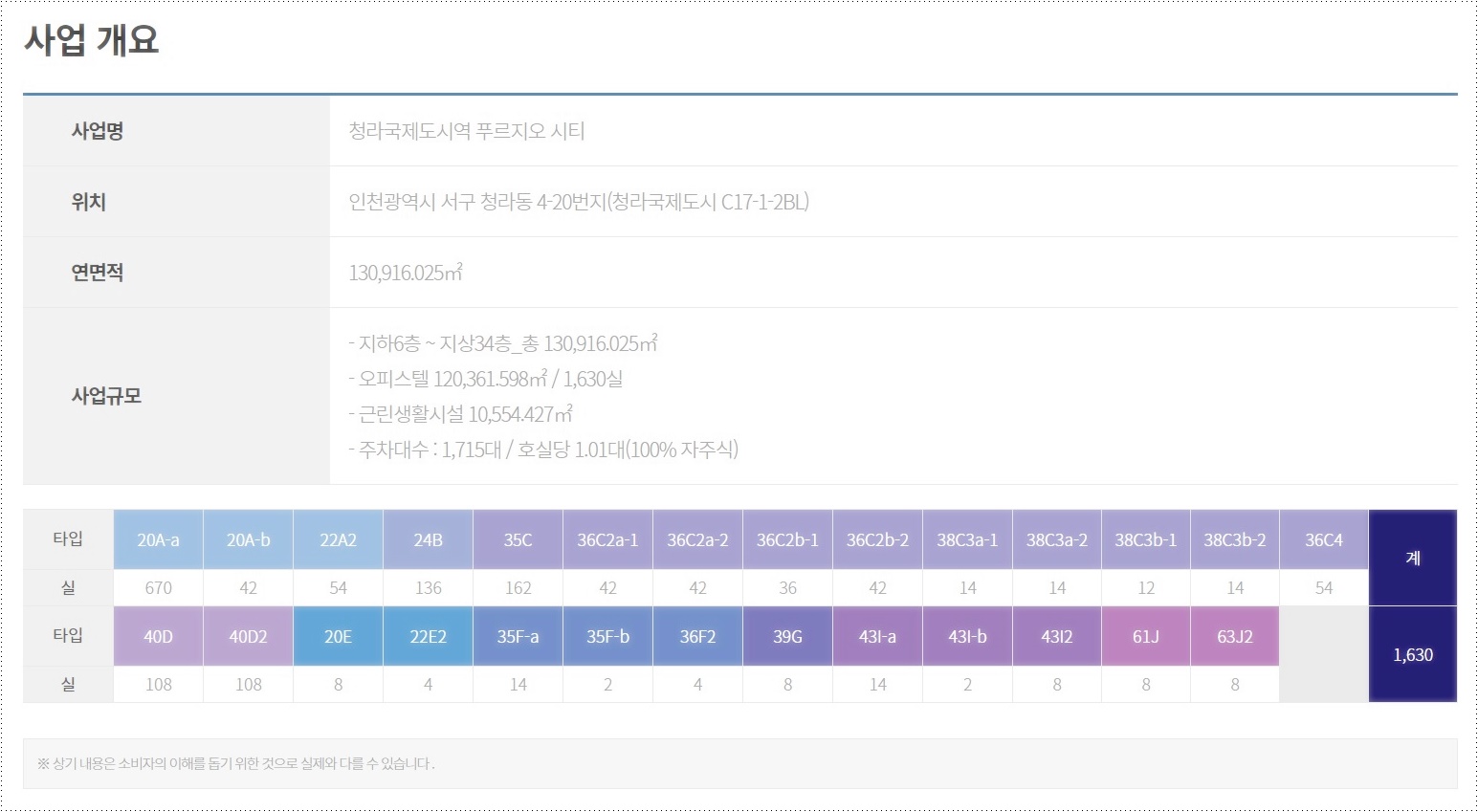The width and height of the screenshot is (1478, 812).
Task: Select the 20A-a type cell
Action: pos(159,540)
